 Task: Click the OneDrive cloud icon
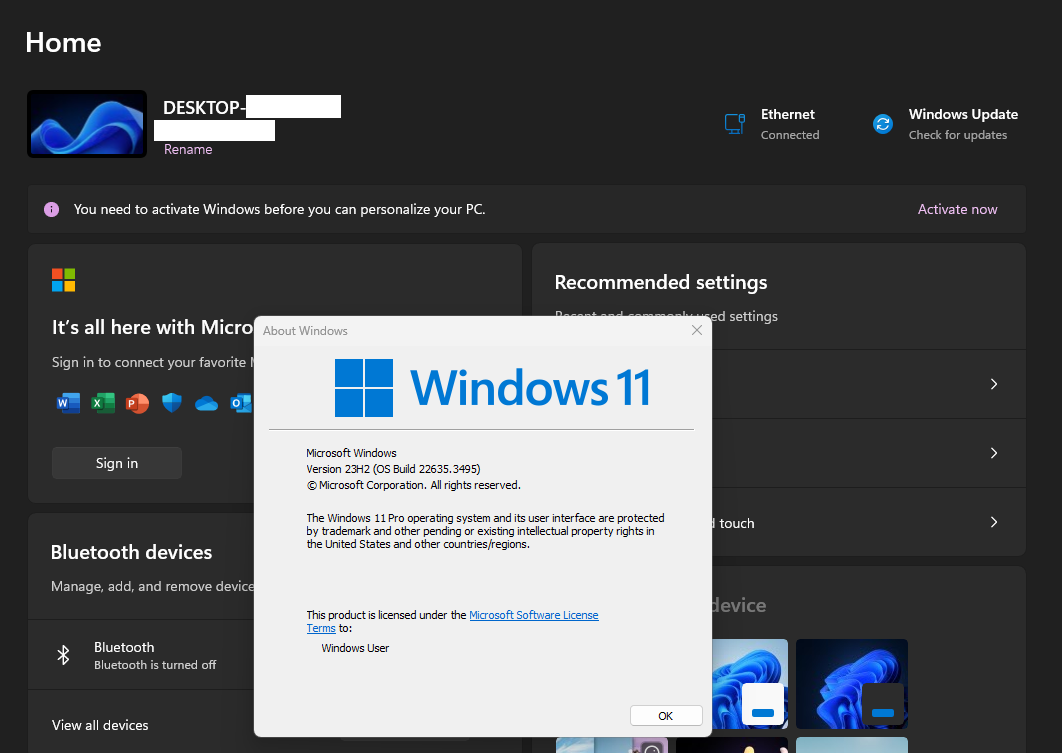(x=207, y=404)
